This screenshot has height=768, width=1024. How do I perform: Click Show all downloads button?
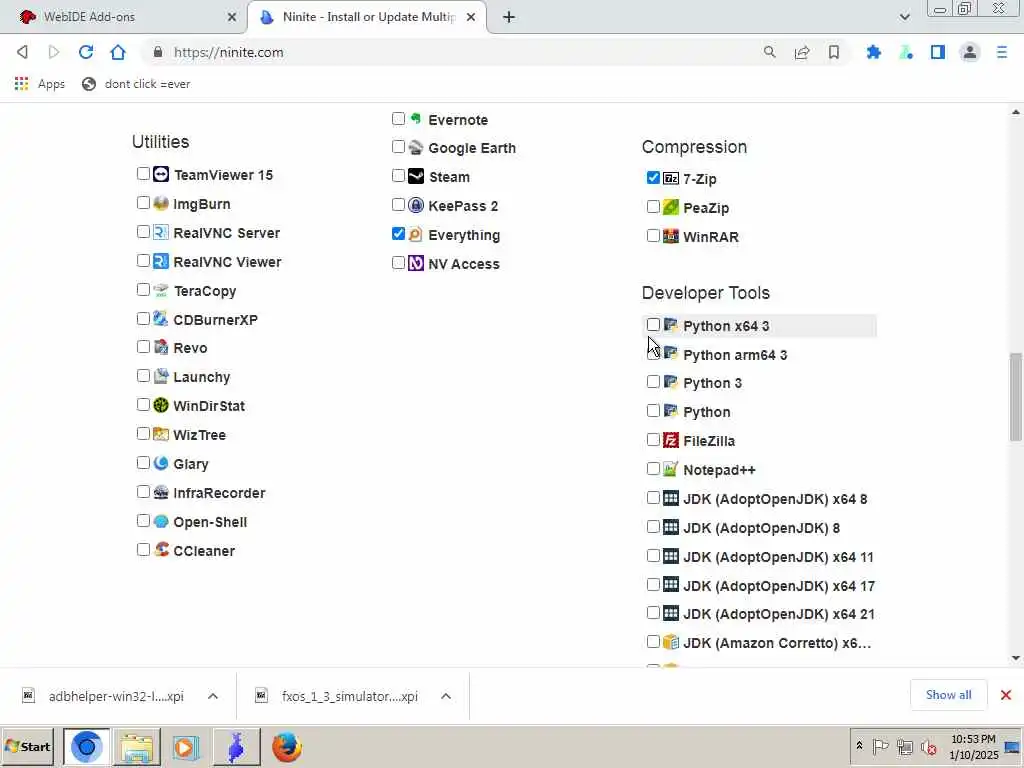pos(948,695)
